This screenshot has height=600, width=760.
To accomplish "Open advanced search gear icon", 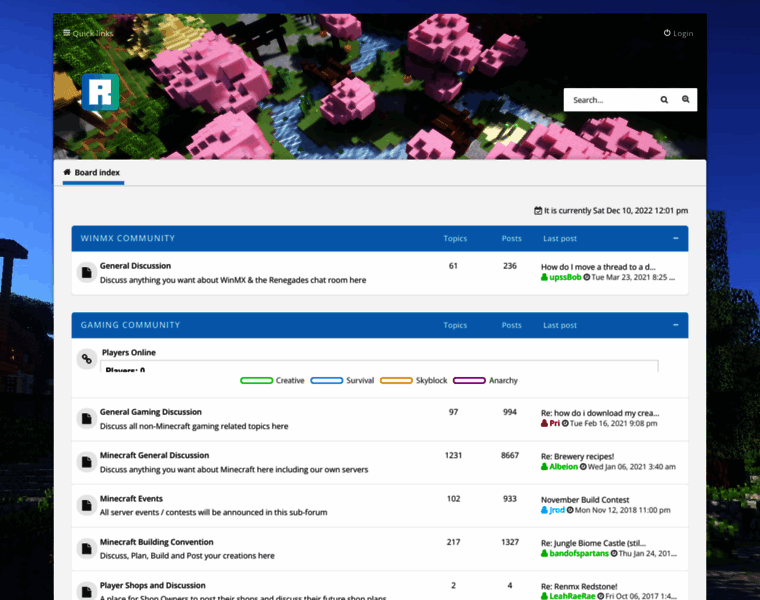I will click(x=686, y=100).
